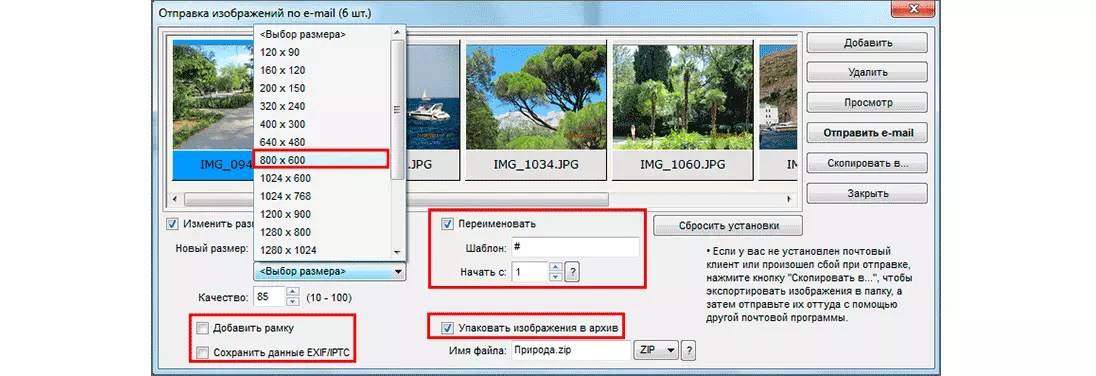The image size is (1096, 376).
Task: Enable the 'Добавить рамку' checkbox
Action: click(x=203, y=328)
